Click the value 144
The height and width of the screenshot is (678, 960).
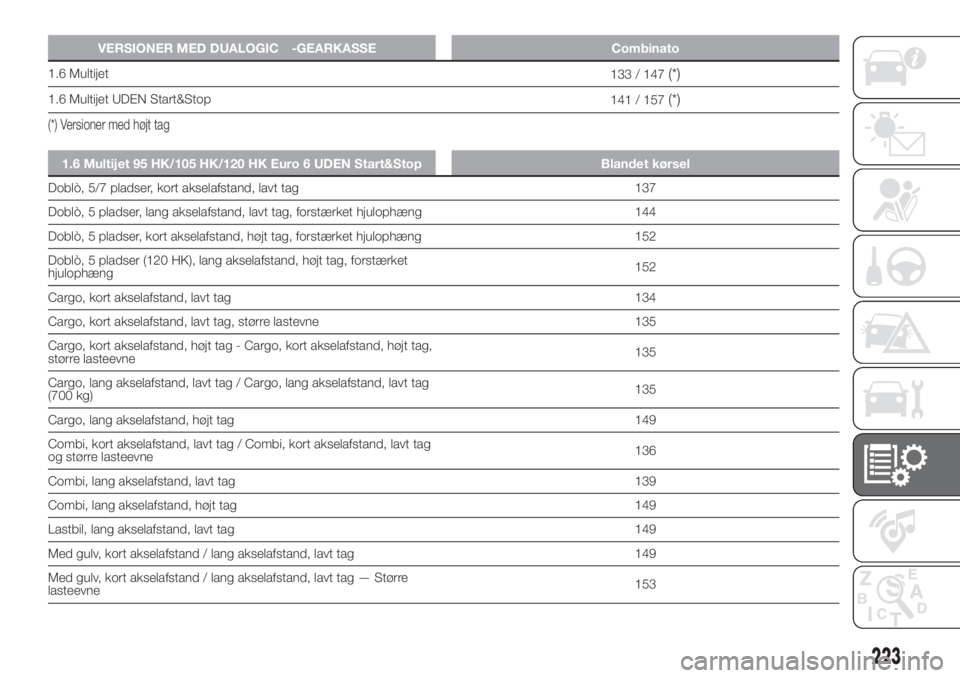[x=645, y=212]
